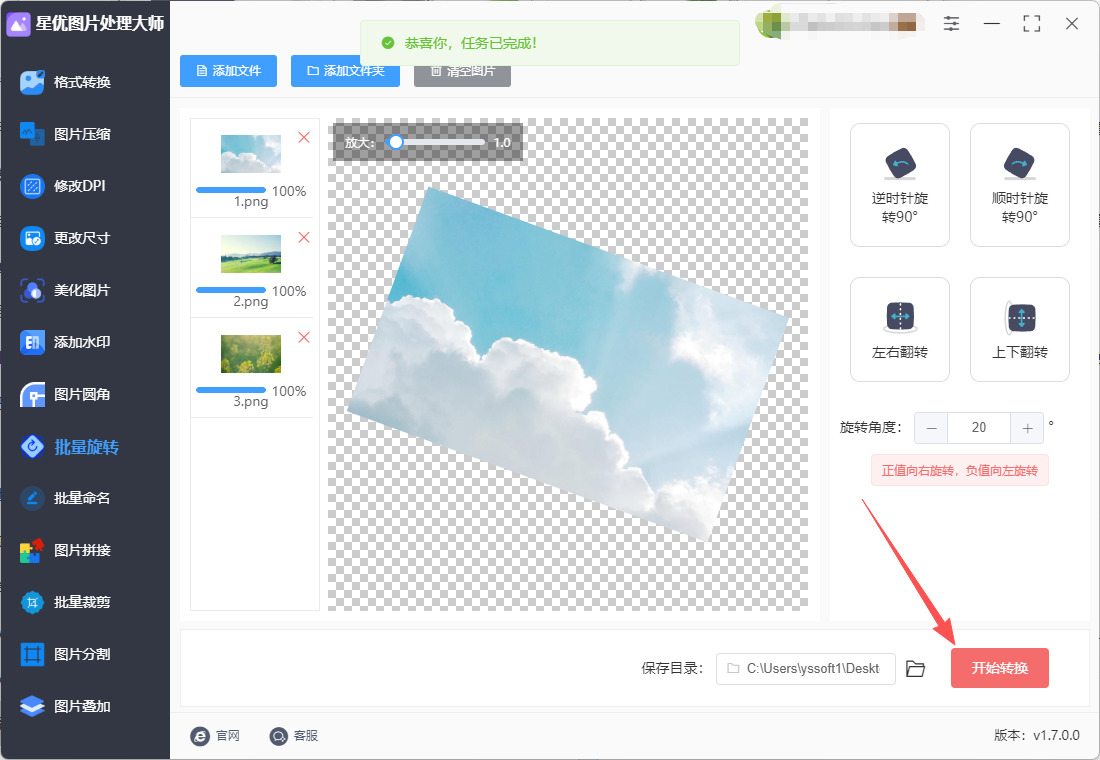Click the 1.png file name

point(251,202)
